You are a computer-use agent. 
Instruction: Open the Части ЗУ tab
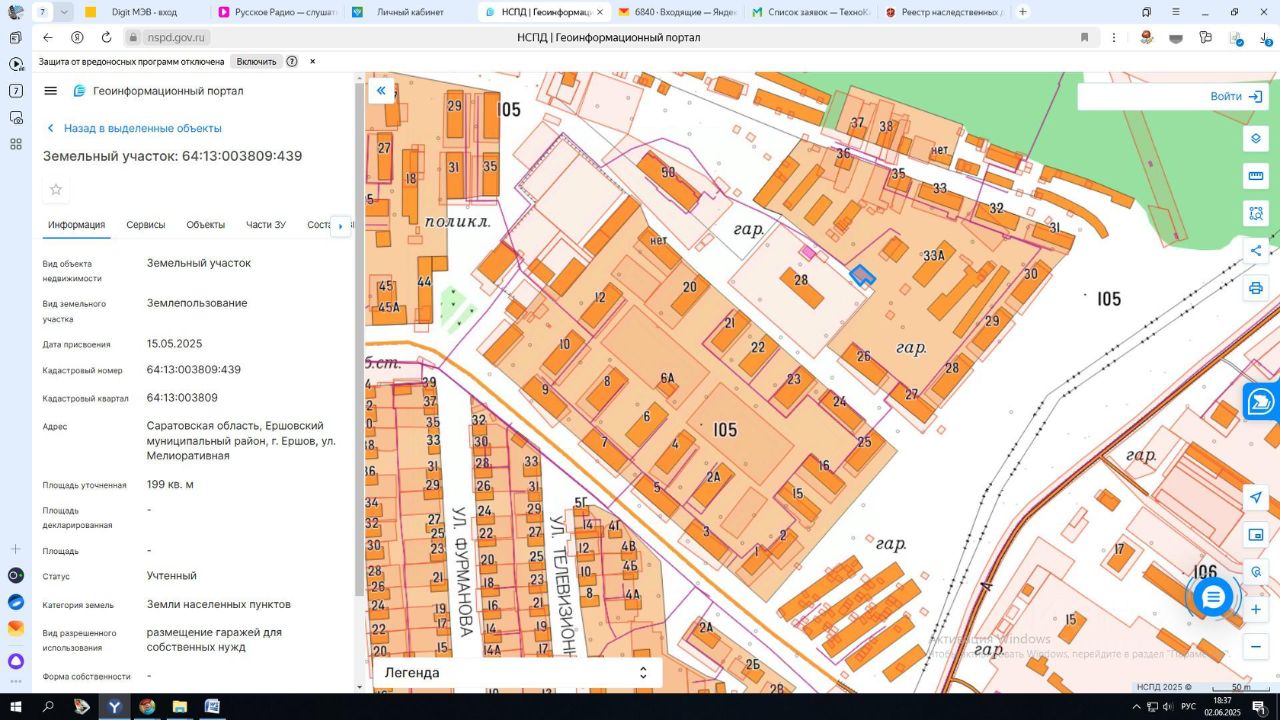coord(266,225)
